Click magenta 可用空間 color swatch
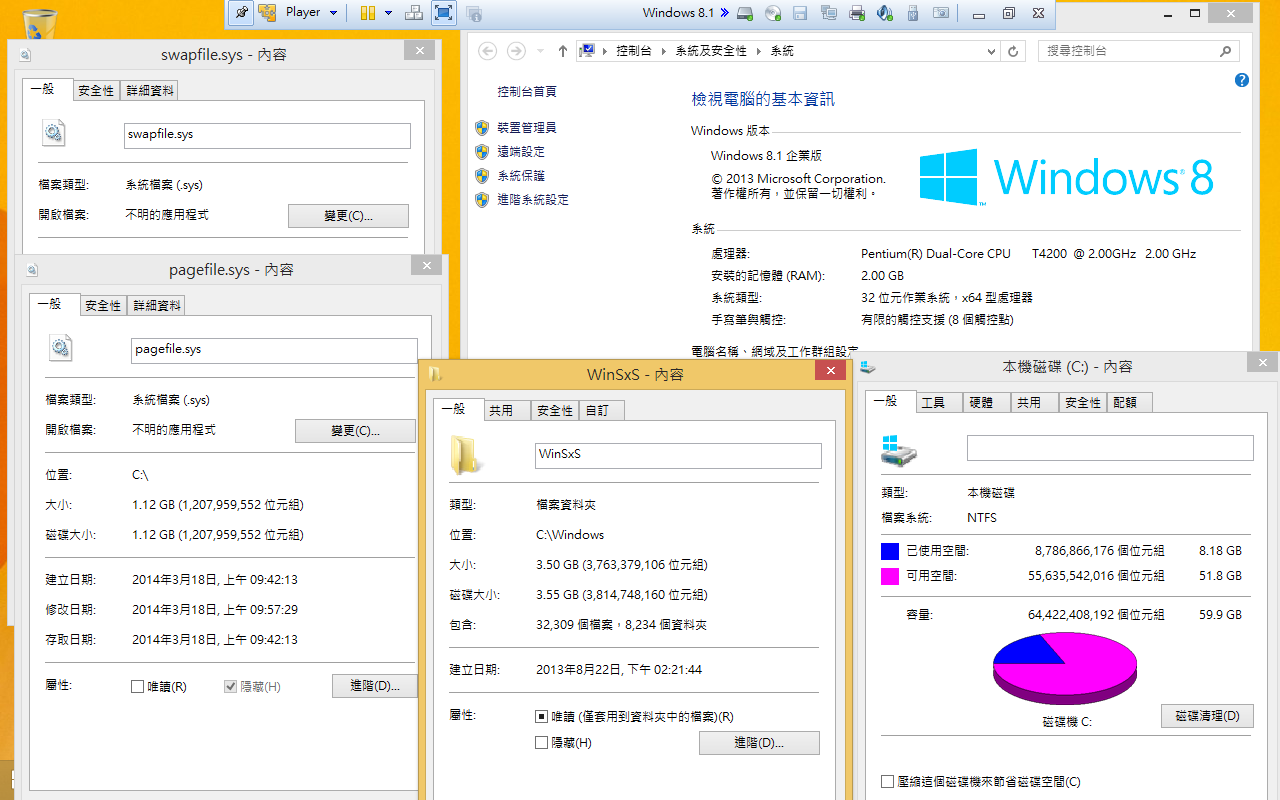Image resolution: width=1280 pixels, height=800 pixels. (890, 576)
